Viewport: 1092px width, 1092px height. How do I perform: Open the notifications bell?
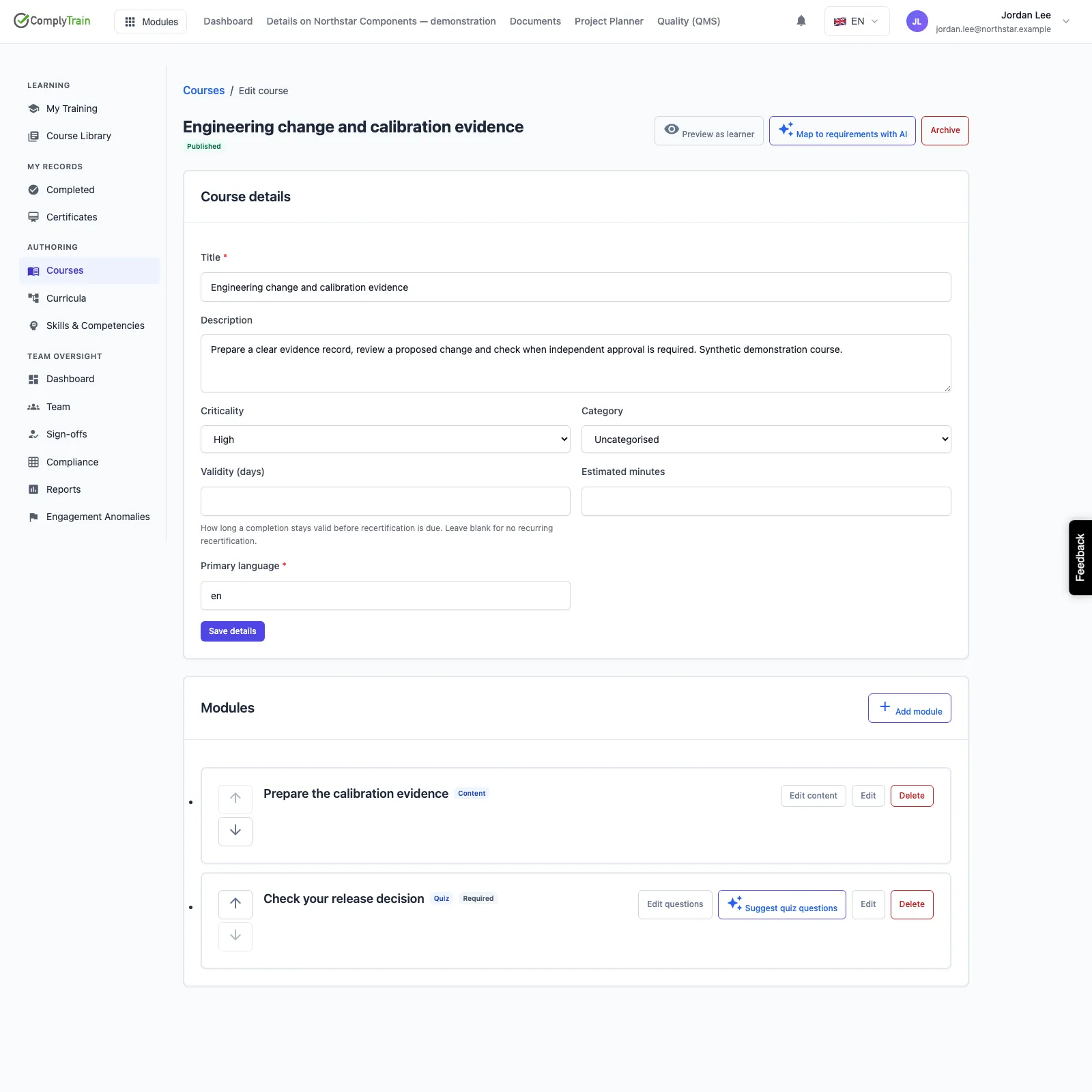(801, 21)
